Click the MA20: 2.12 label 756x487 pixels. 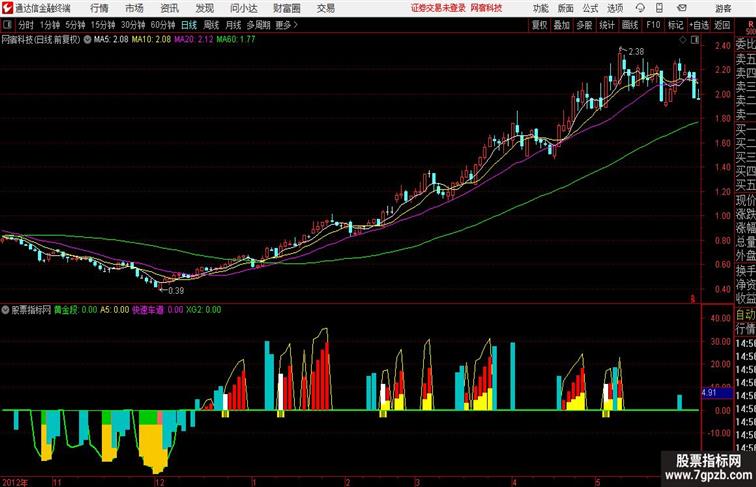tap(193, 40)
